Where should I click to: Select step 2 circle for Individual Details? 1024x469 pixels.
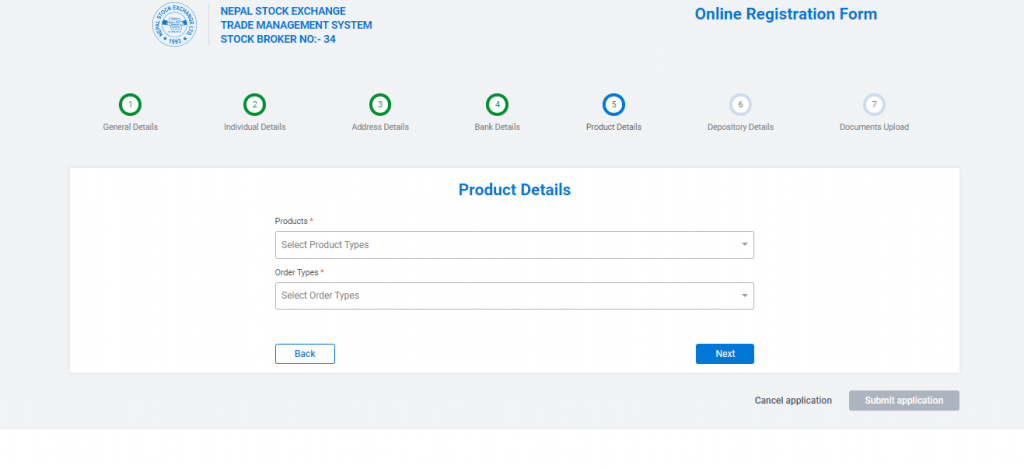tap(255, 104)
